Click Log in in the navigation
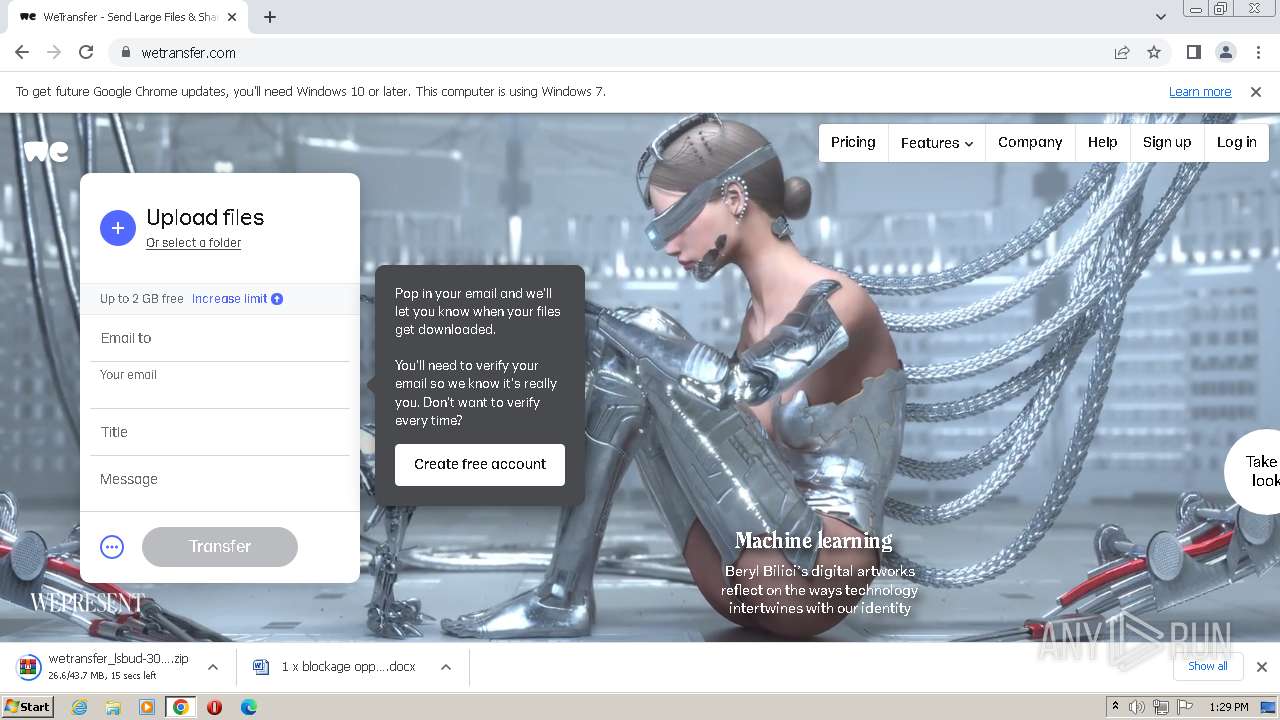1280x720 pixels. [1236, 142]
